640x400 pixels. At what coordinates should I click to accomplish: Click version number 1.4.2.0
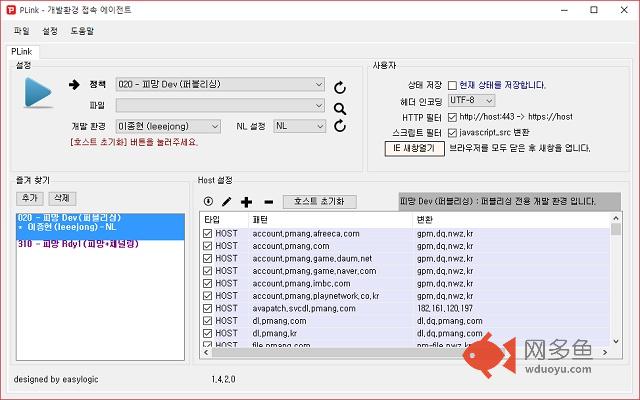(x=223, y=379)
